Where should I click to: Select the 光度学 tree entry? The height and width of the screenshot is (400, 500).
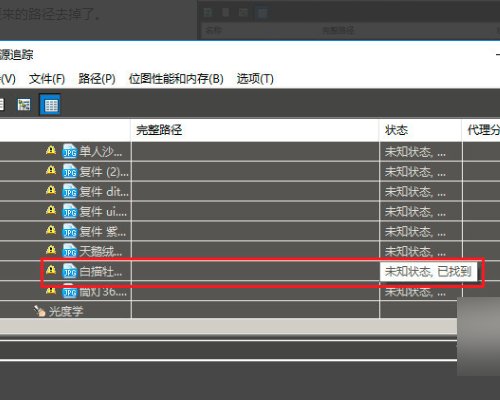click(66, 311)
